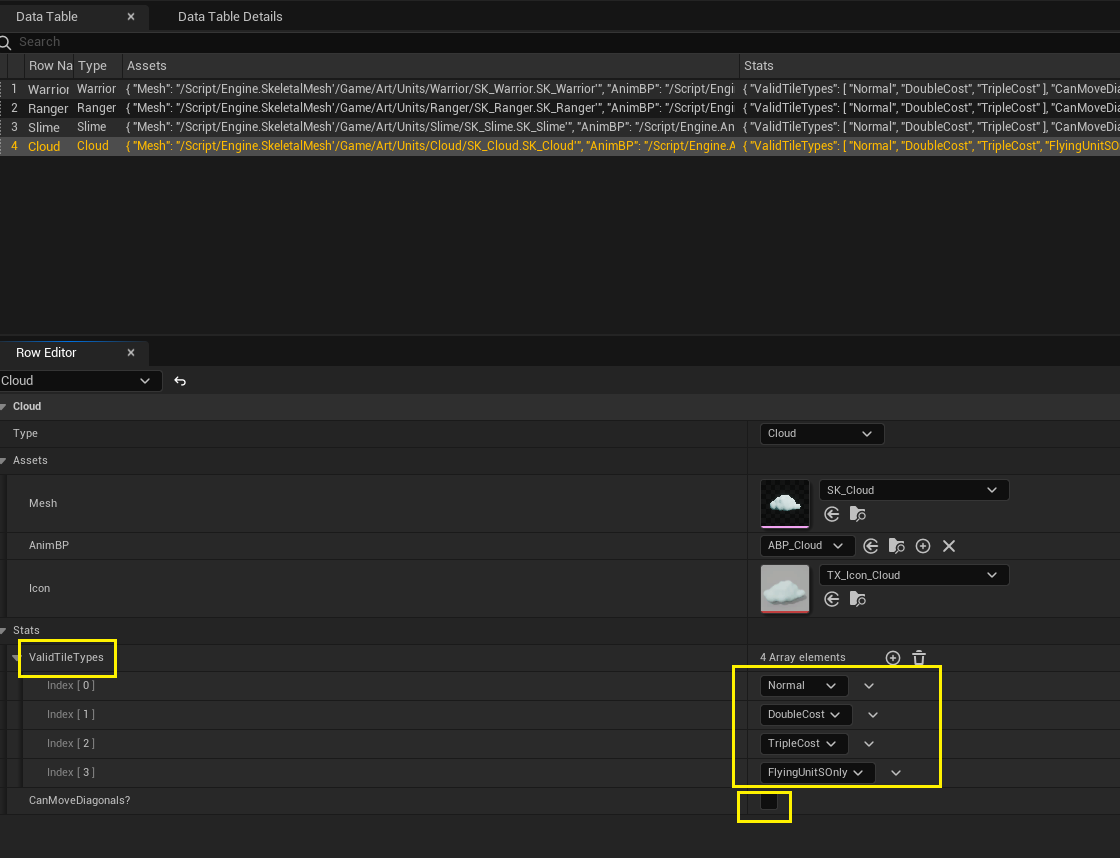Empty the ValidTileTypes array with trash icon

click(919, 658)
